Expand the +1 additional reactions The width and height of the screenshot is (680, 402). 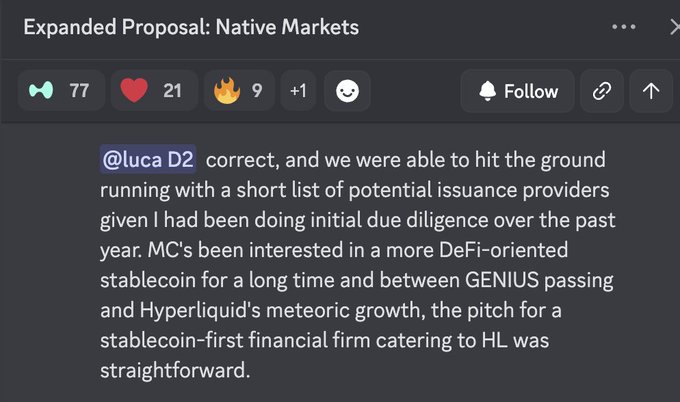click(297, 91)
